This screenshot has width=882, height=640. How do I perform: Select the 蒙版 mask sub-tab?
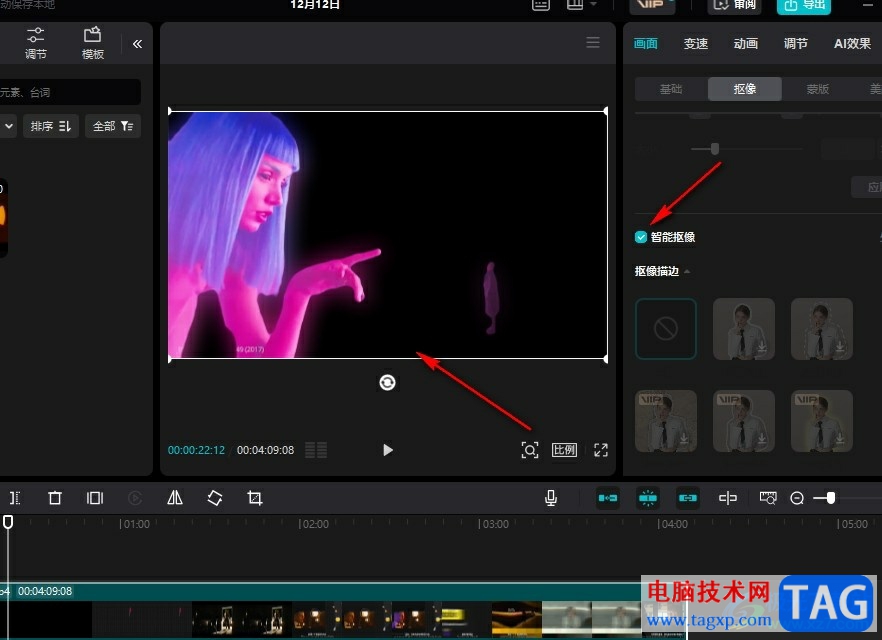pos(818,89)
